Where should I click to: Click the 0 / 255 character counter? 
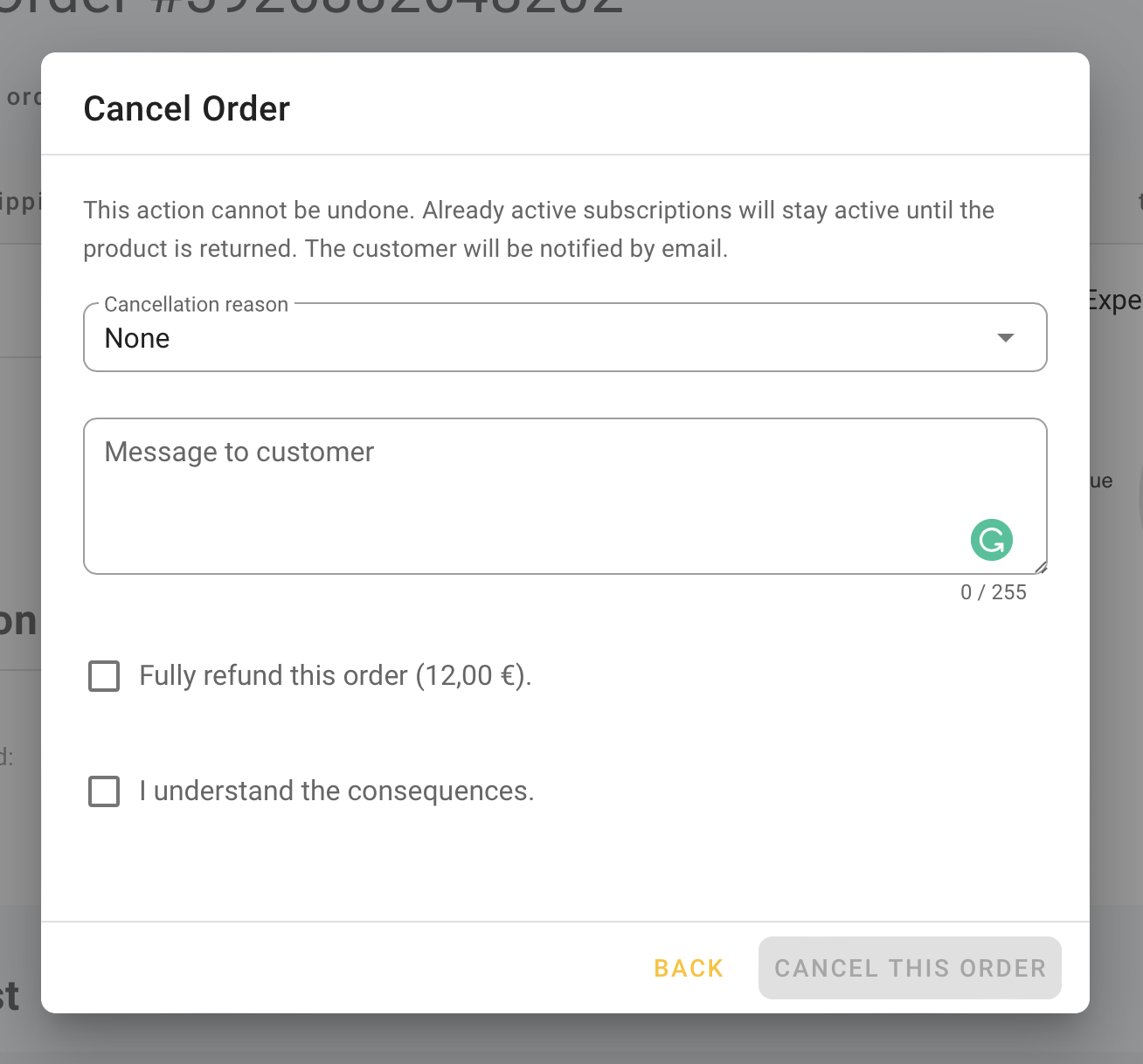pos(993,592)
